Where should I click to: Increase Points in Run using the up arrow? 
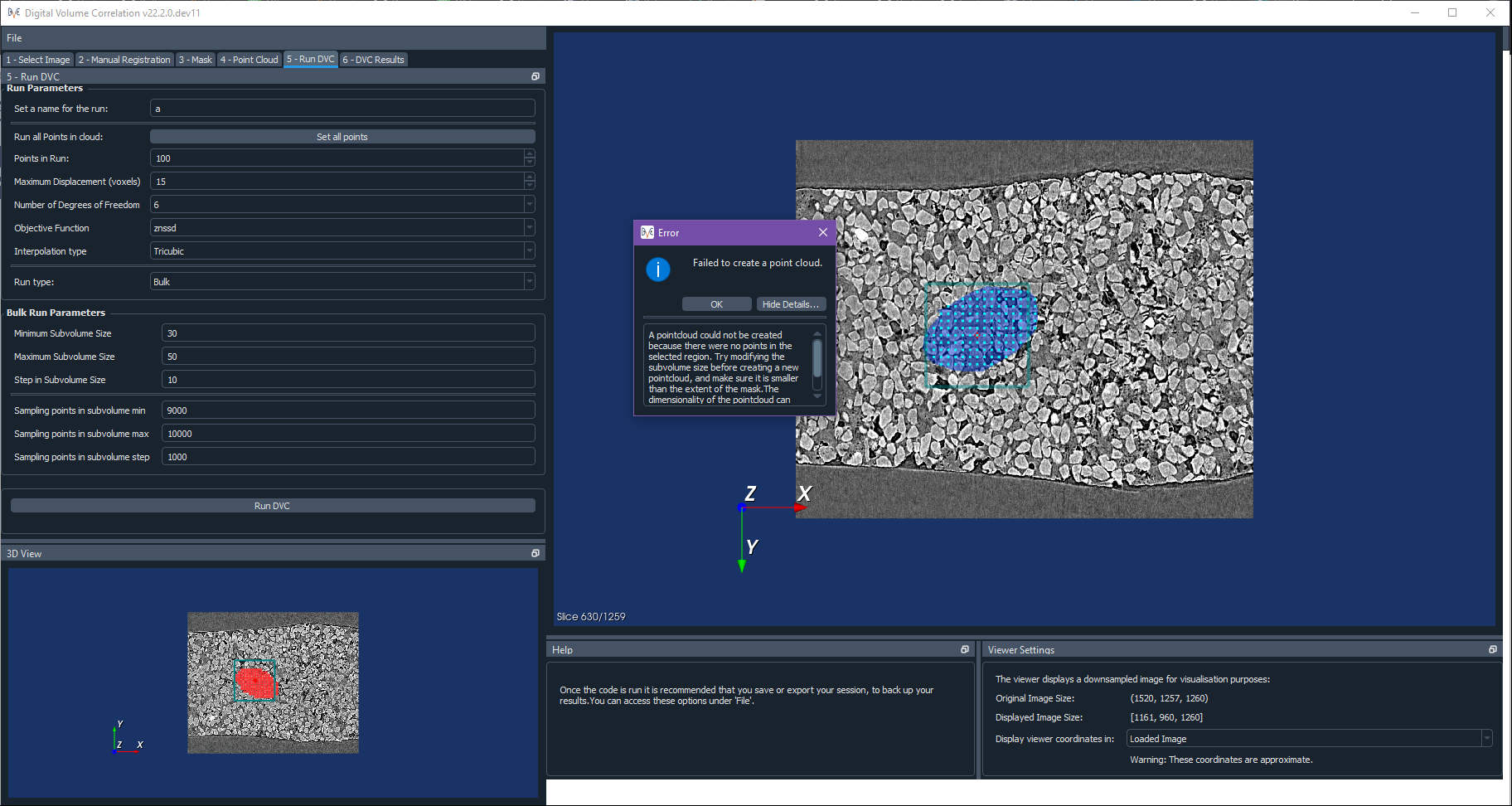530,153
